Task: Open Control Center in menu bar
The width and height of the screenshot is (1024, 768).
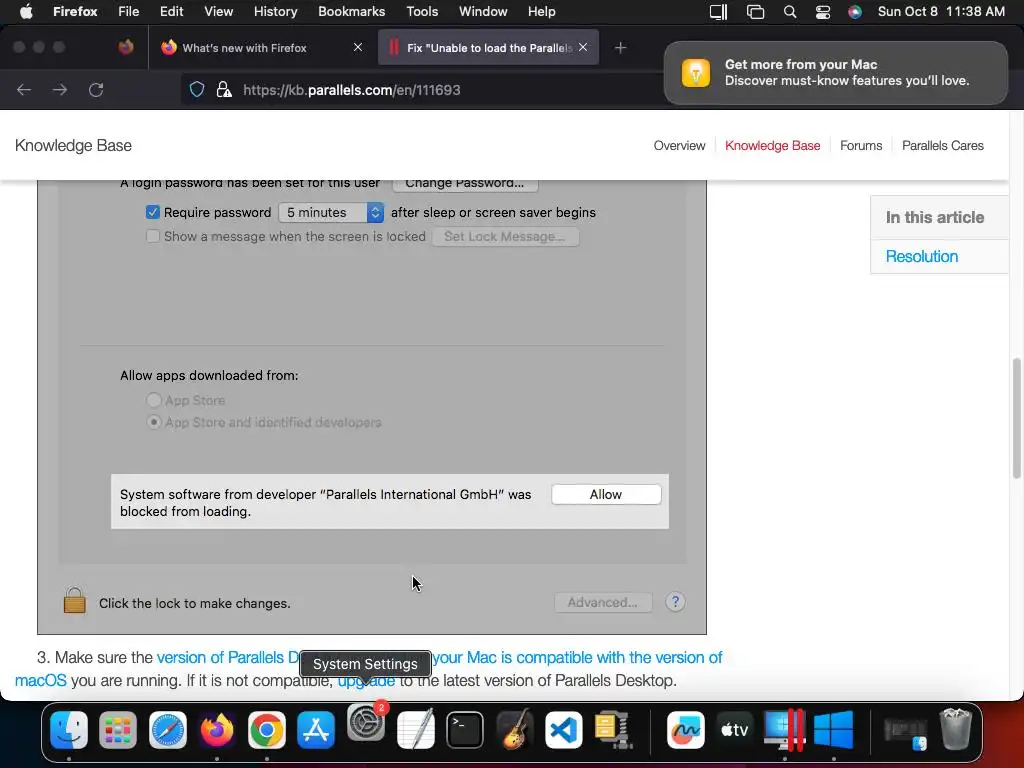Action: [x=823, y=12]
